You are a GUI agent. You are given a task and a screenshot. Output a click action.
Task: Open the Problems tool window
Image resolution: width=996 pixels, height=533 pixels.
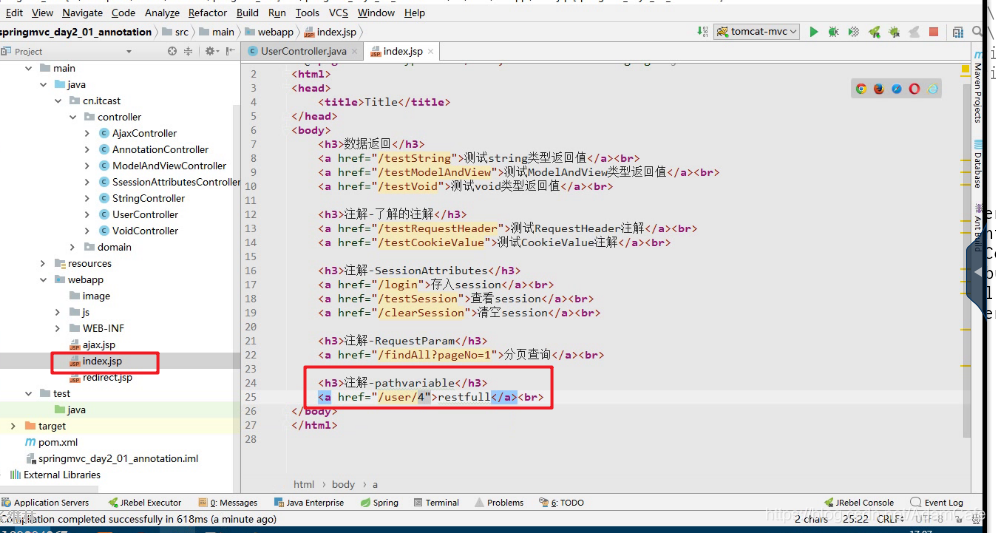click(x=499, y=503)
